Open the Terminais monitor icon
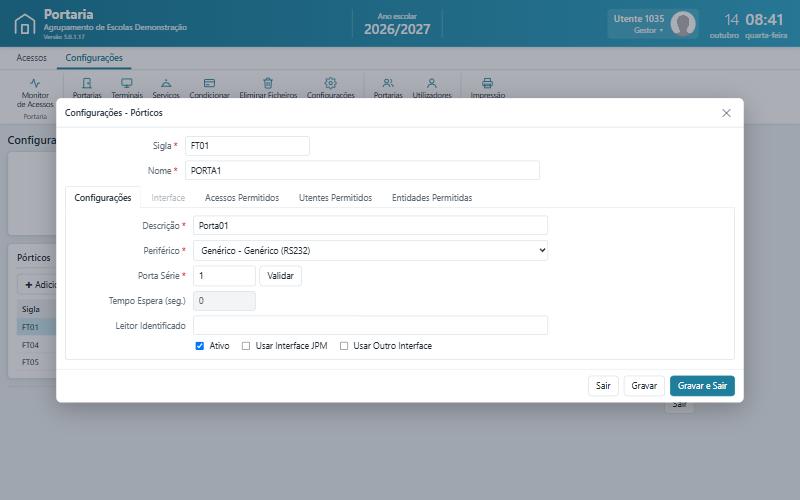 tap(127, 83)
